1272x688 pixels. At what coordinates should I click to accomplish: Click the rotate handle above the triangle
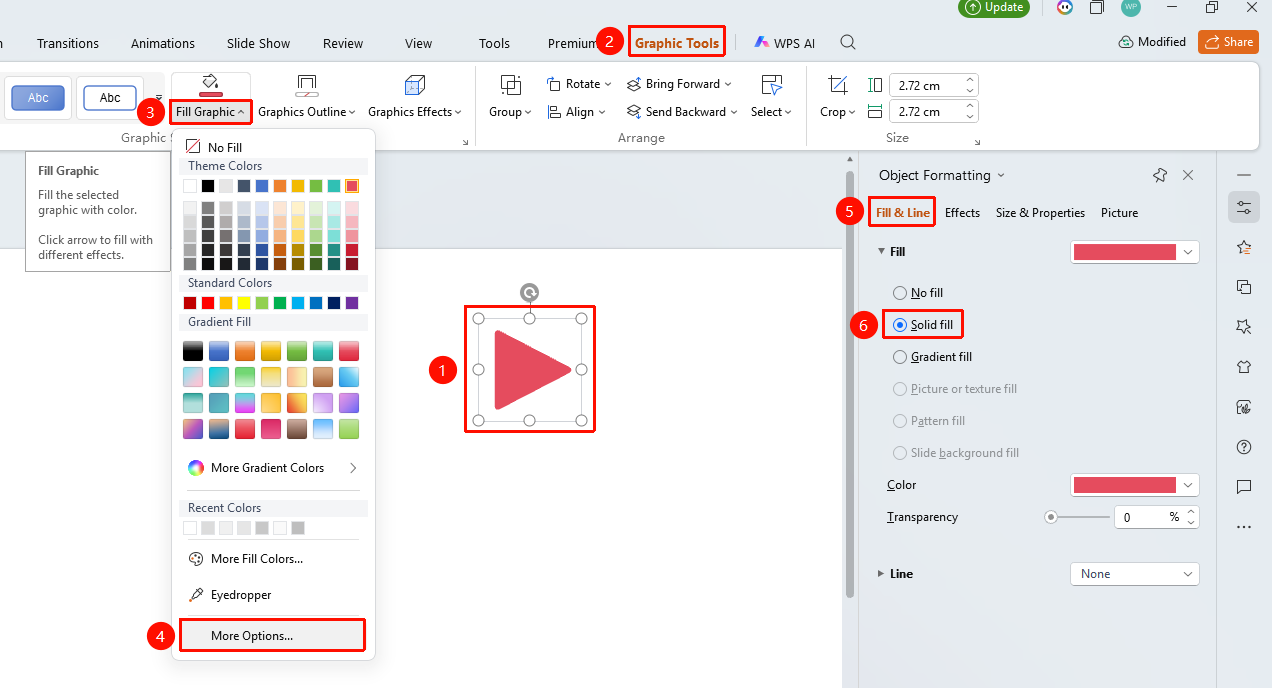pyautogui.click(x=530, y=292)
